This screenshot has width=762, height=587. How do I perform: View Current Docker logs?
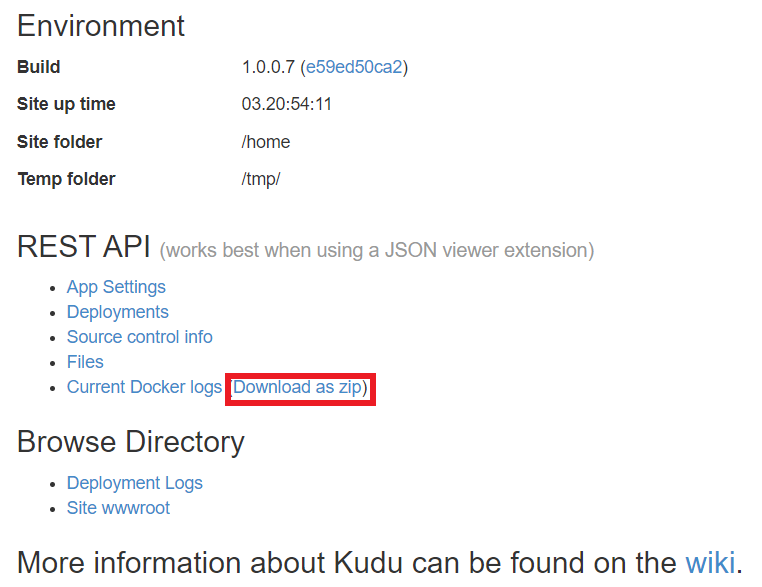[x=144, y=387]
